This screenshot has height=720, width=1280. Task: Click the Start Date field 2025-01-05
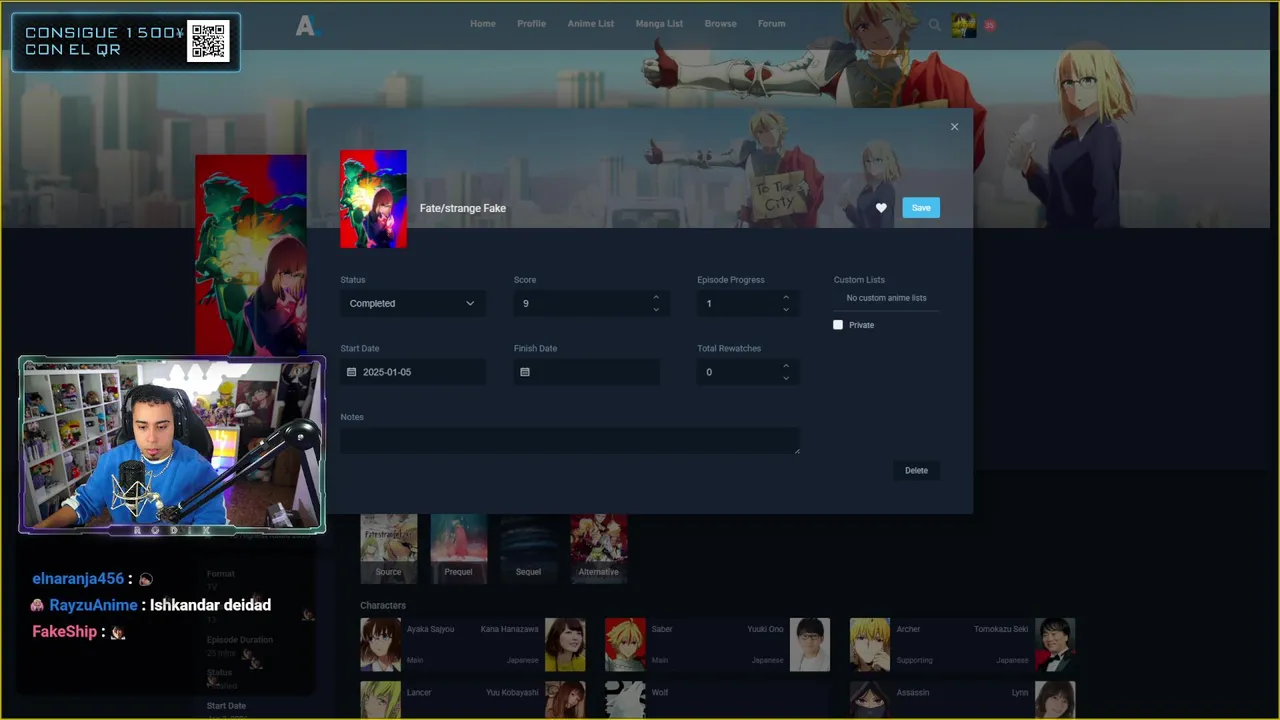tap(412, 372)
